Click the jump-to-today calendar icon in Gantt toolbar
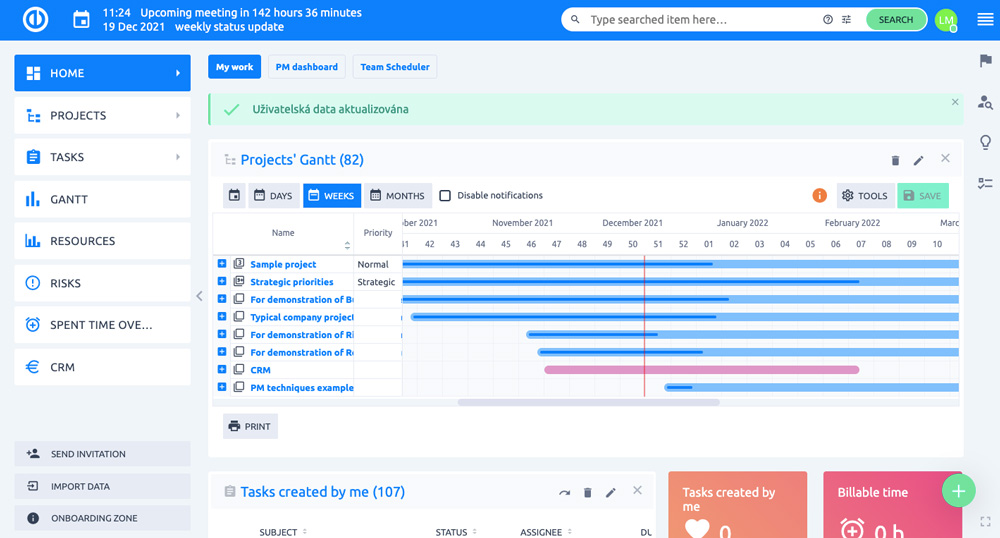The height and width of the screenshot is (538, 1000). 235,196
